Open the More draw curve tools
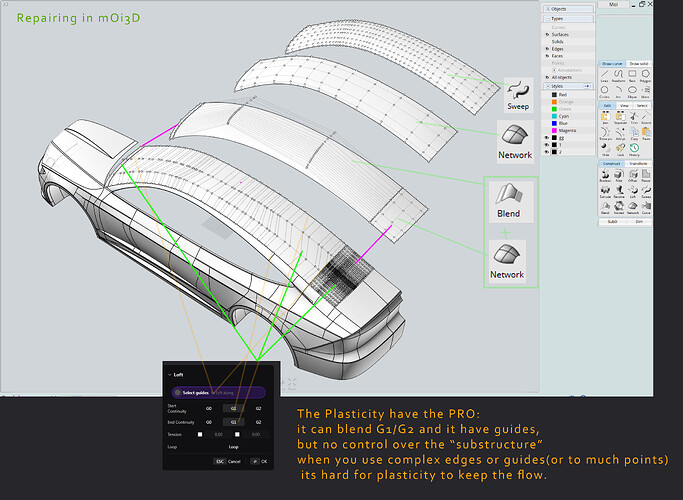This screenshot has height=500, width=683. (x=646, y=91)
